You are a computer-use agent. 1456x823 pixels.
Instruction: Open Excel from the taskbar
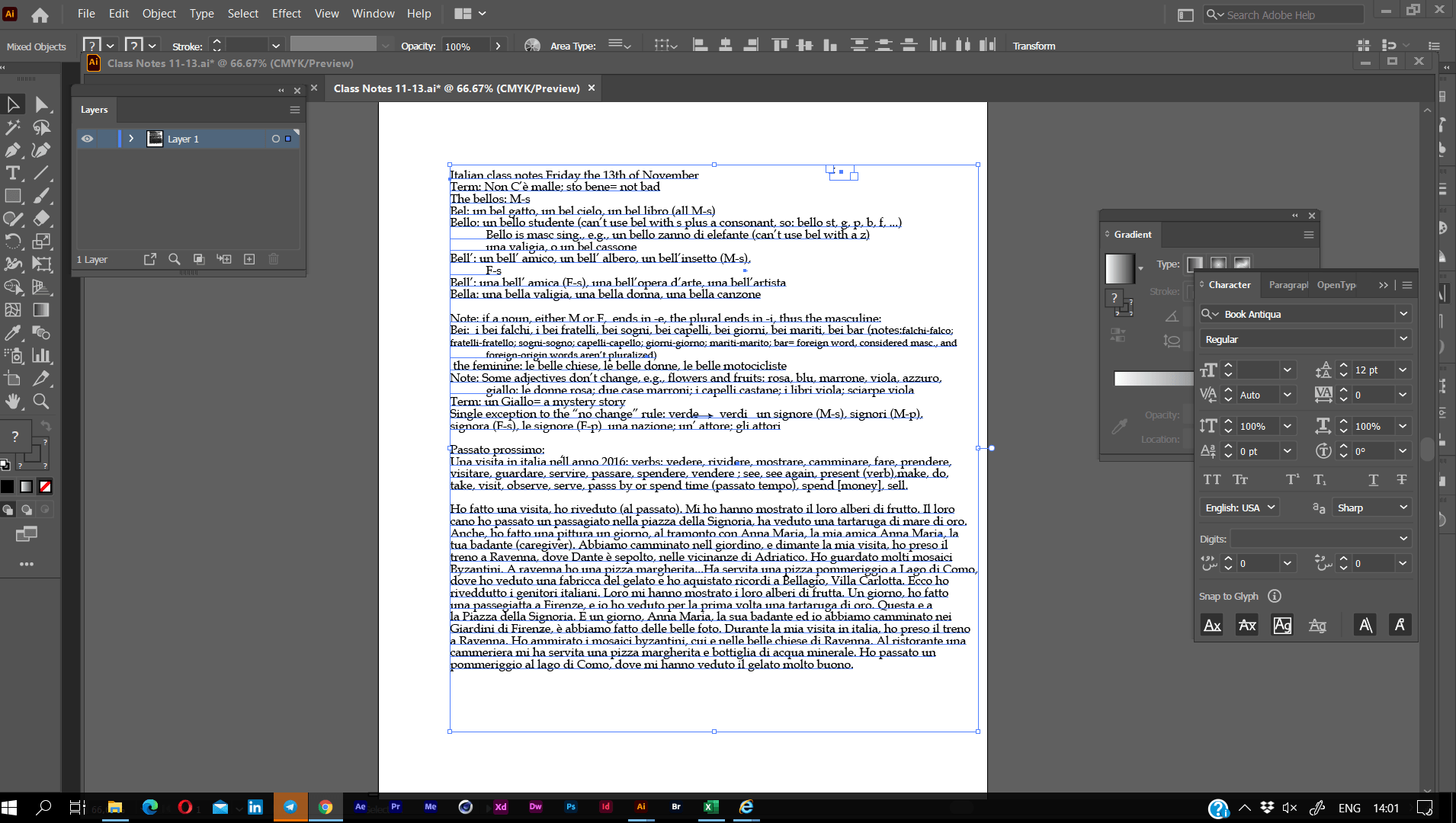pos(712,807)
